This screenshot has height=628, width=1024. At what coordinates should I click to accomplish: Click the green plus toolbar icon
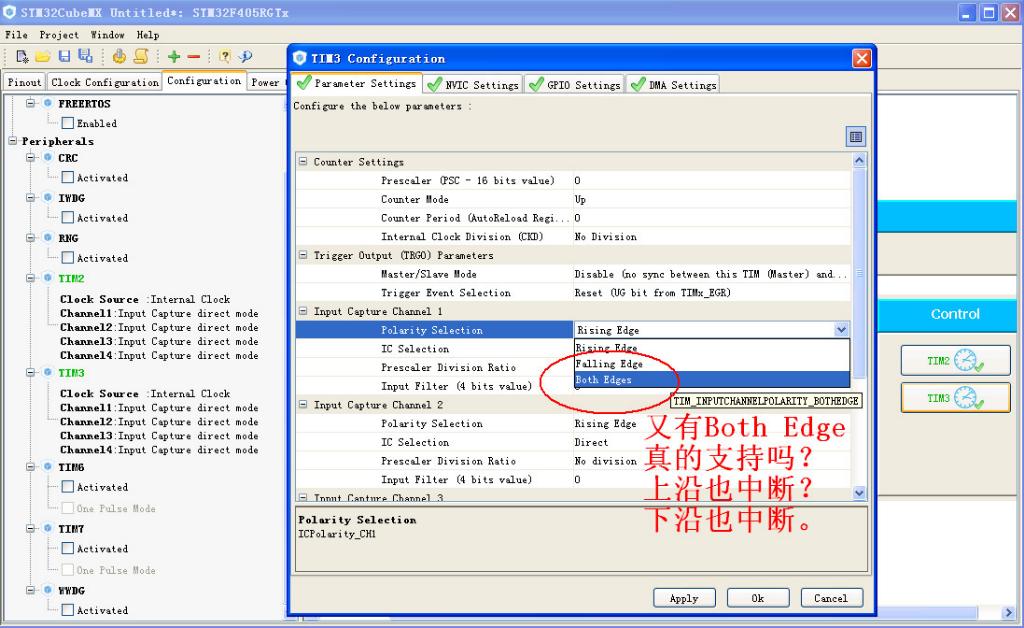click(174, 57)
